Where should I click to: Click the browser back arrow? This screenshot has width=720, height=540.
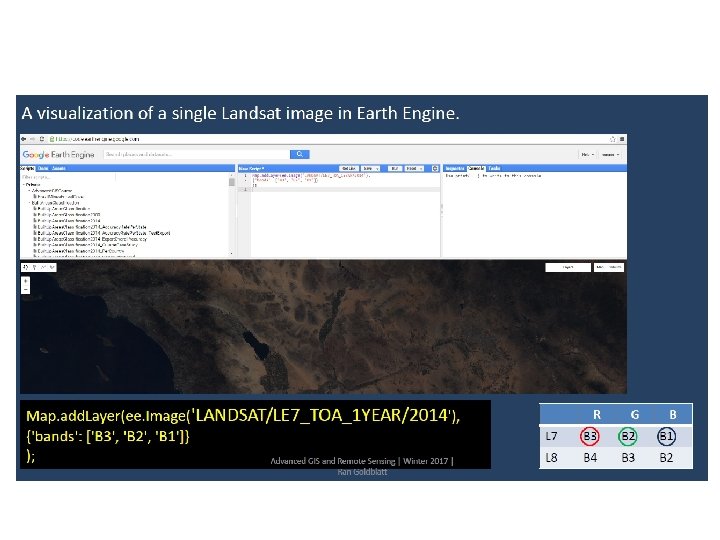point(23,139)
